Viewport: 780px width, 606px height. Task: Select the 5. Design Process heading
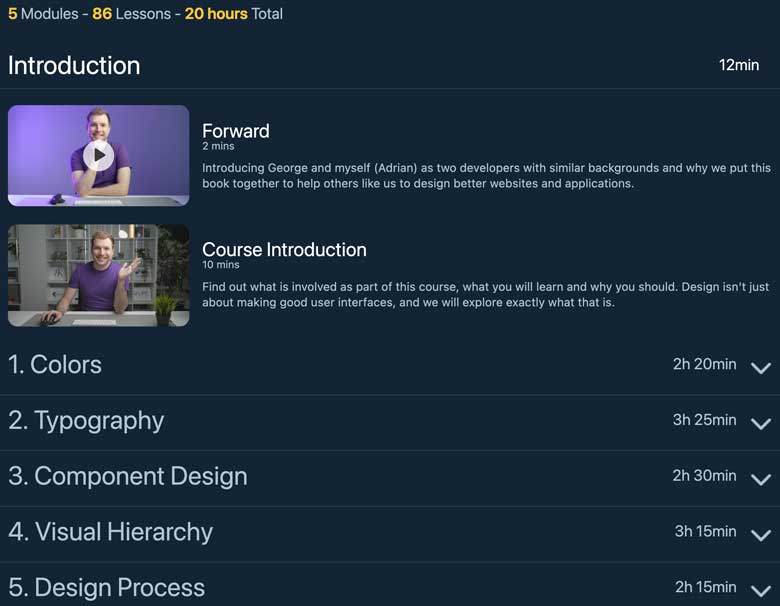pyautogui.click(x=106, y=587)
